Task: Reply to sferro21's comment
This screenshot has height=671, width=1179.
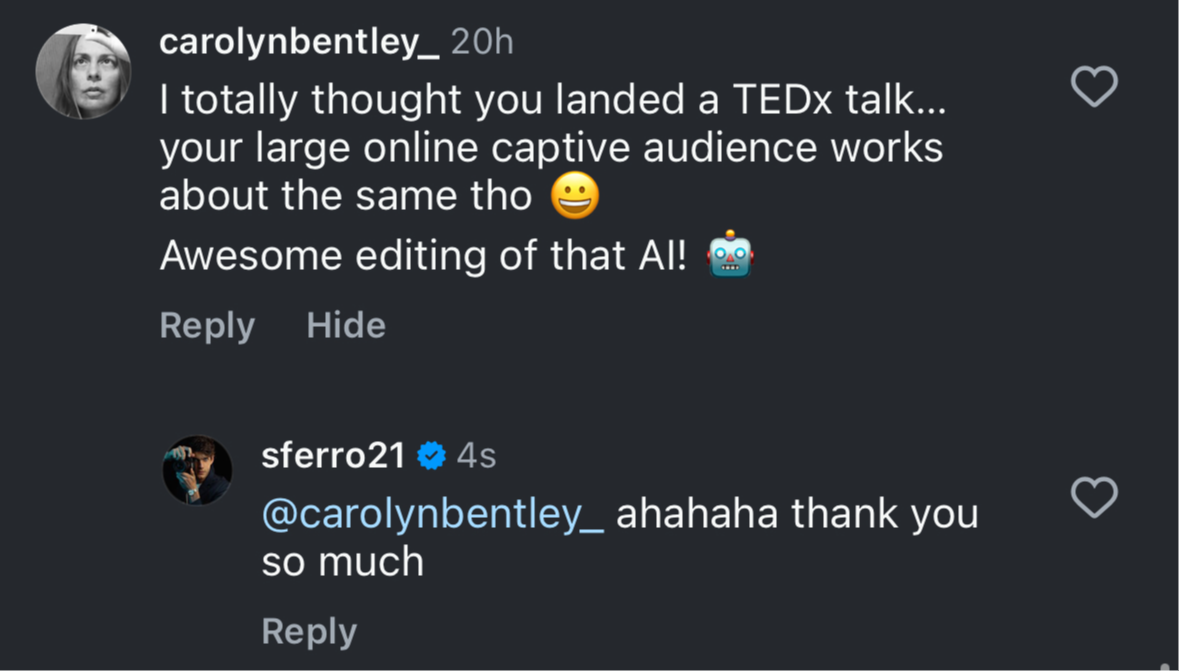Action: coord(309,632)
